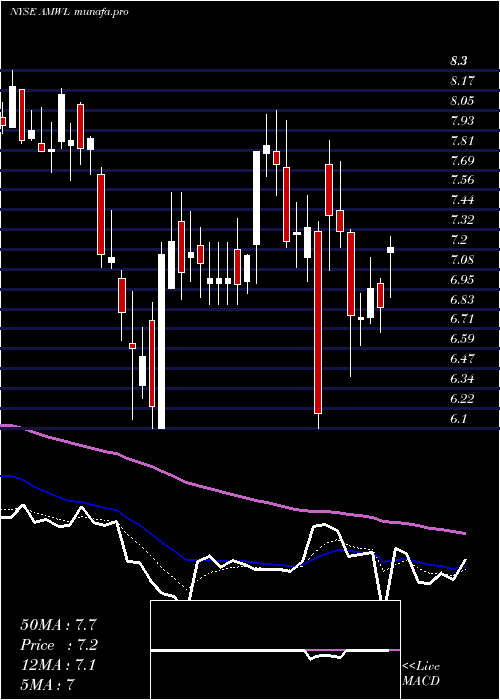
Task: Click the 6.22 price axis label
Action: tap(462, 398)
